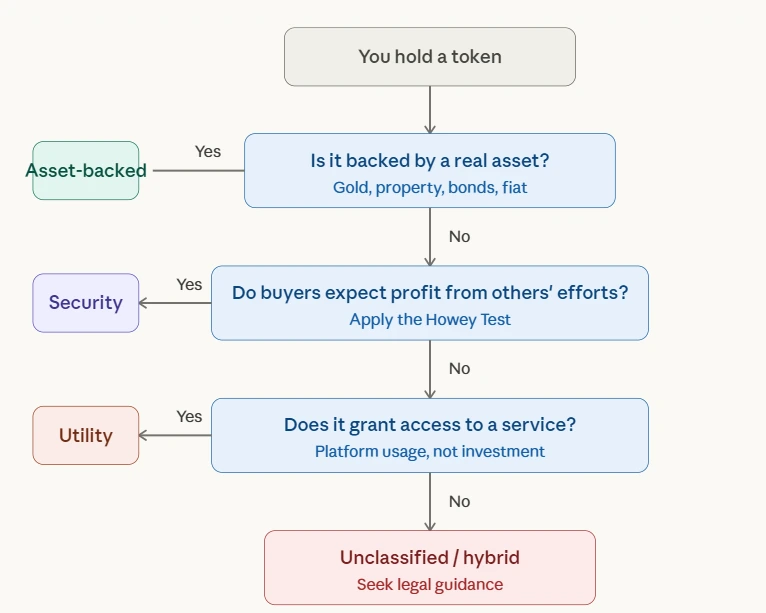Click the purple Security outcome box
The image size is (766, 613).
click(86, 303)
